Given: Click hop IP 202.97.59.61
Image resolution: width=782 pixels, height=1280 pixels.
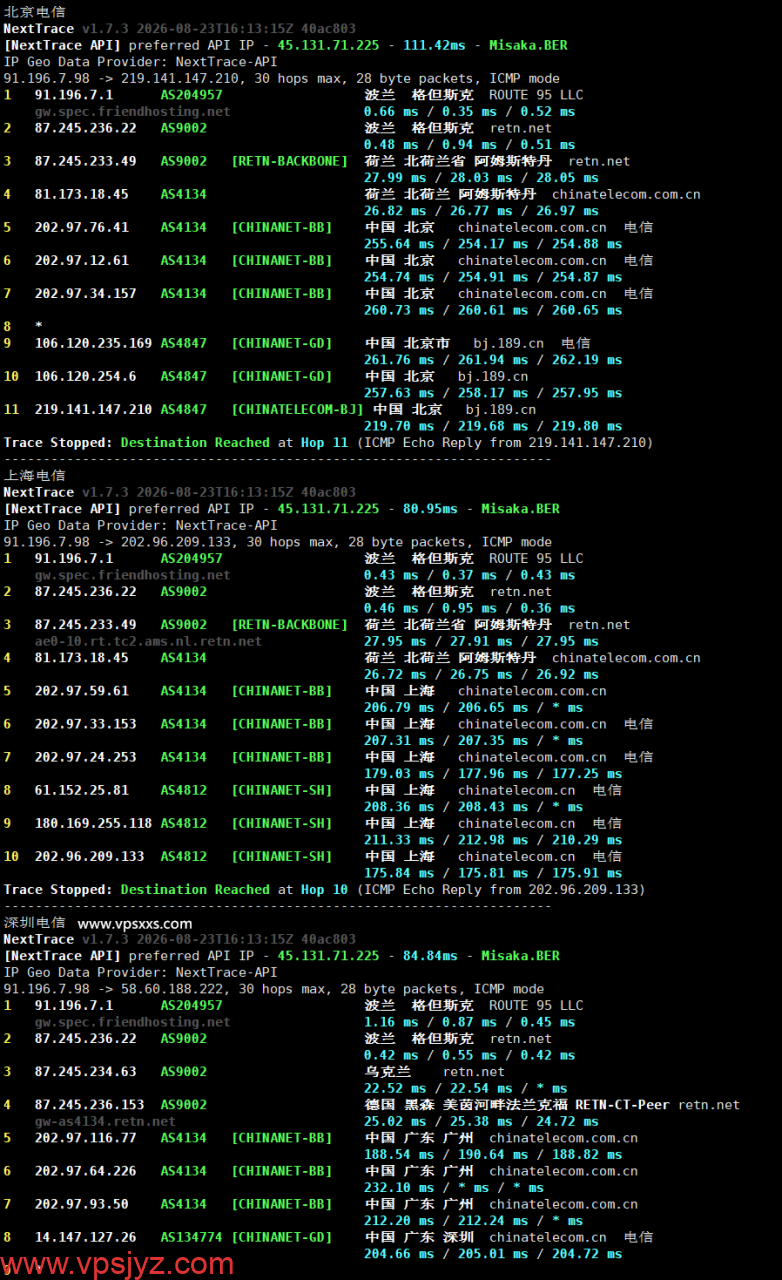Looking at the screenshot, I should pyautogui.click(x=82, y=691).
